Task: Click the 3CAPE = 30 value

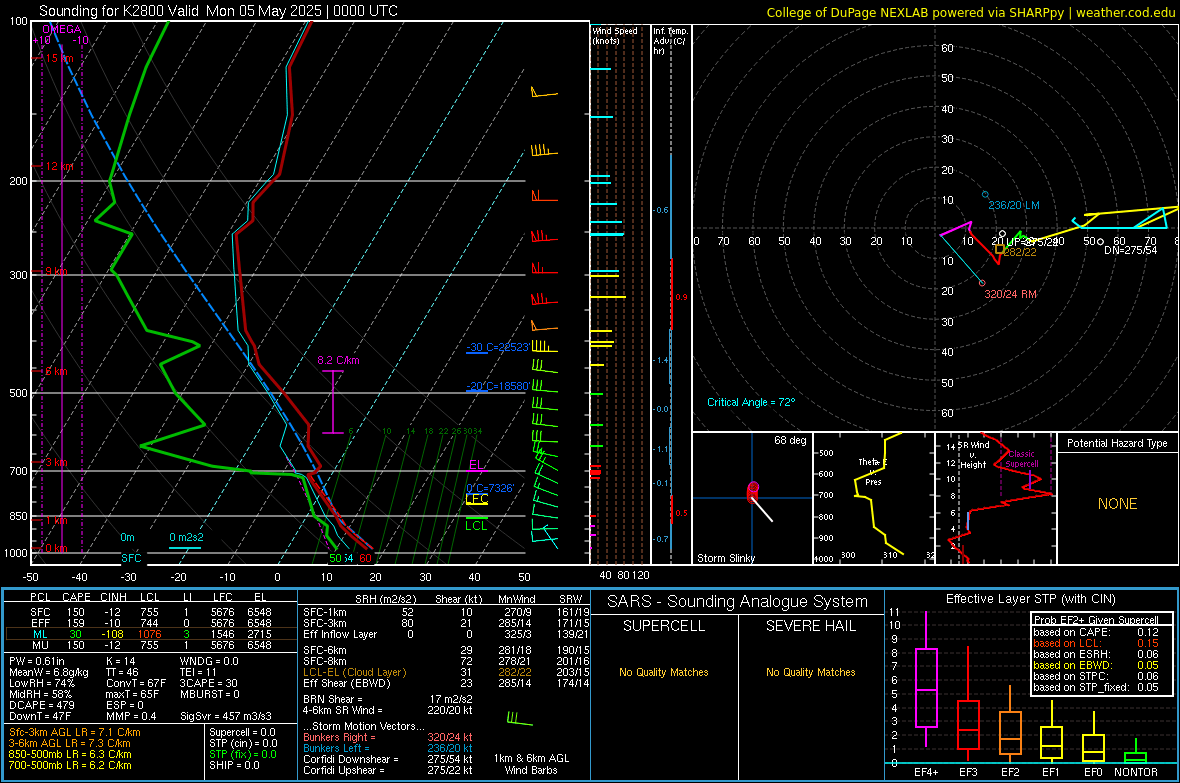Action: tap(208, 684)
